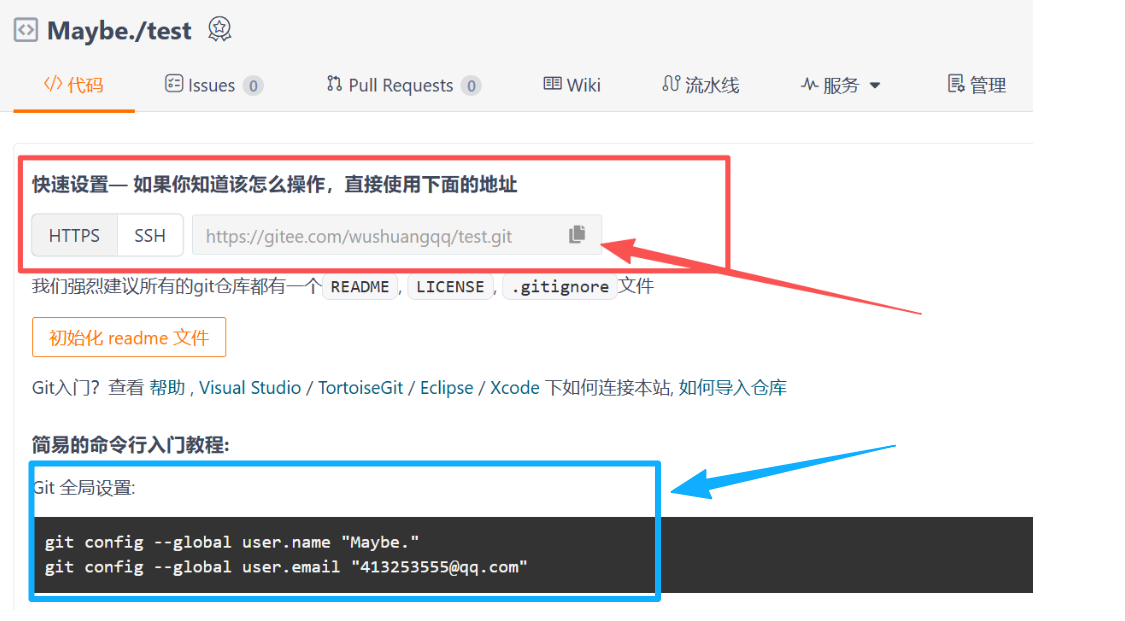
Task: Open the 管理 management tab
Action: click(976, 85)
